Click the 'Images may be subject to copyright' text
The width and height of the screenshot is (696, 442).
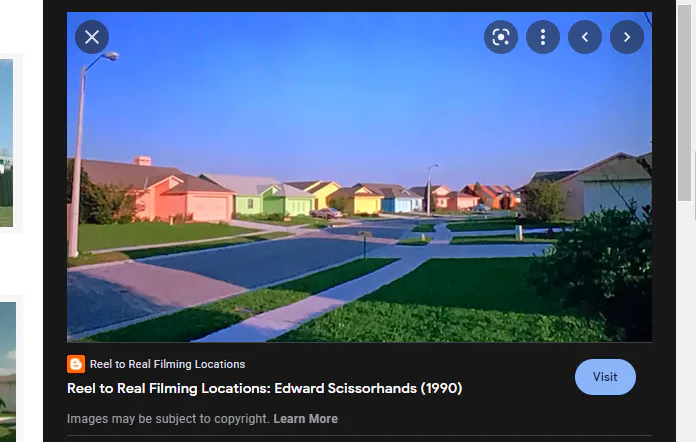tap(168, 419)
